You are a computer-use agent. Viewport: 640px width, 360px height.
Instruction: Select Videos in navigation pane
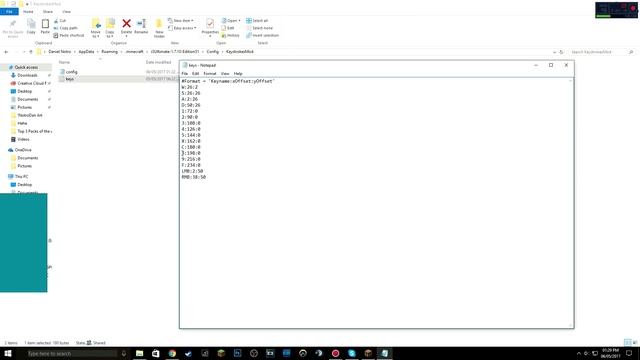[x=23, y=139]
